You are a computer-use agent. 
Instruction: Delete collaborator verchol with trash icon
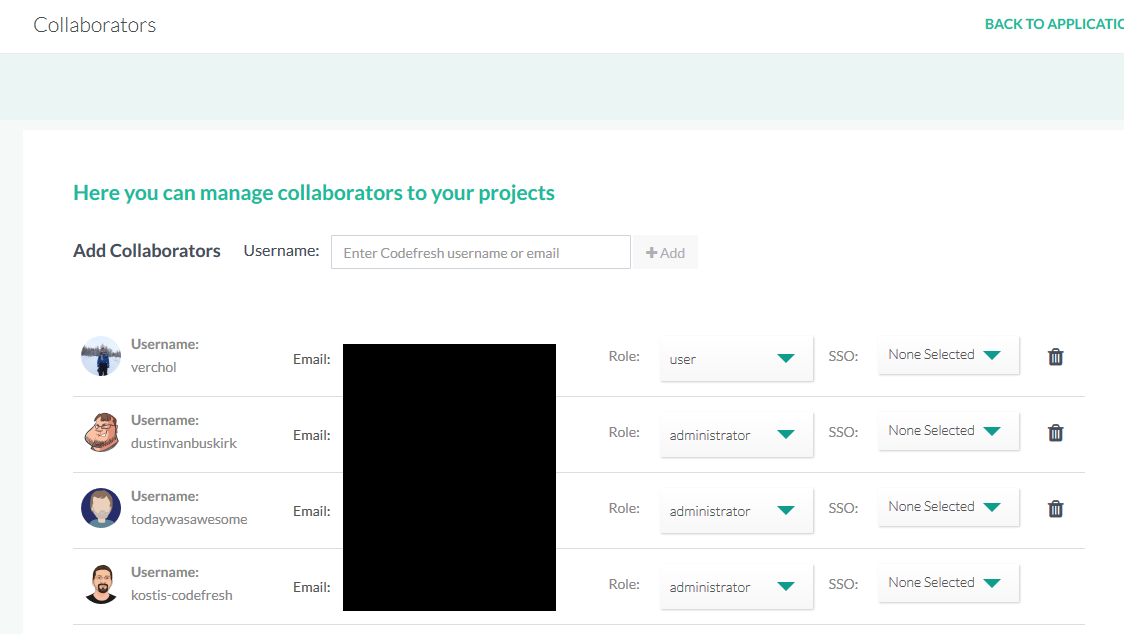coord(1055,357)
